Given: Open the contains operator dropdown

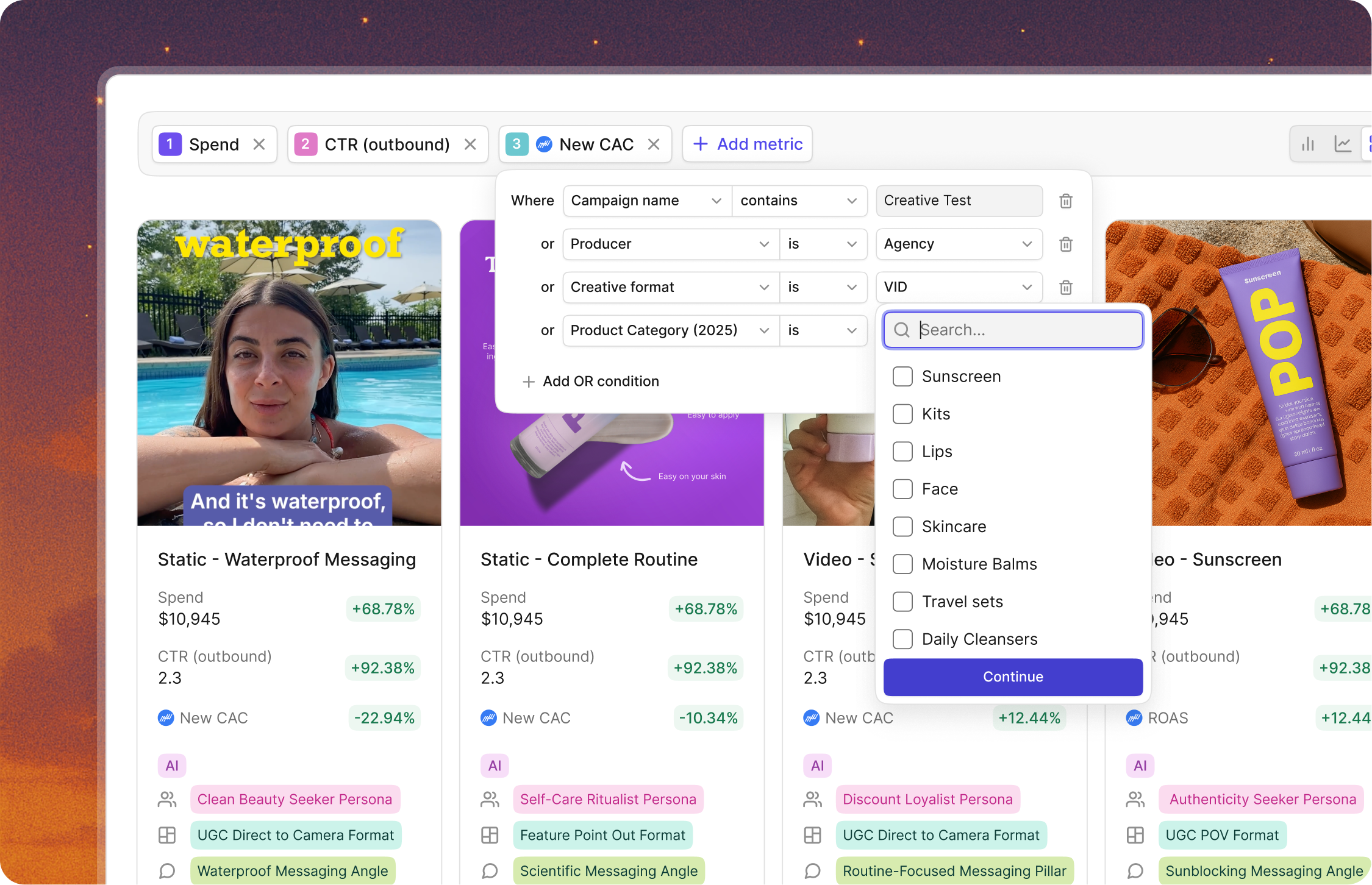Looking at the screenshot, I should [x=799, y=201].
